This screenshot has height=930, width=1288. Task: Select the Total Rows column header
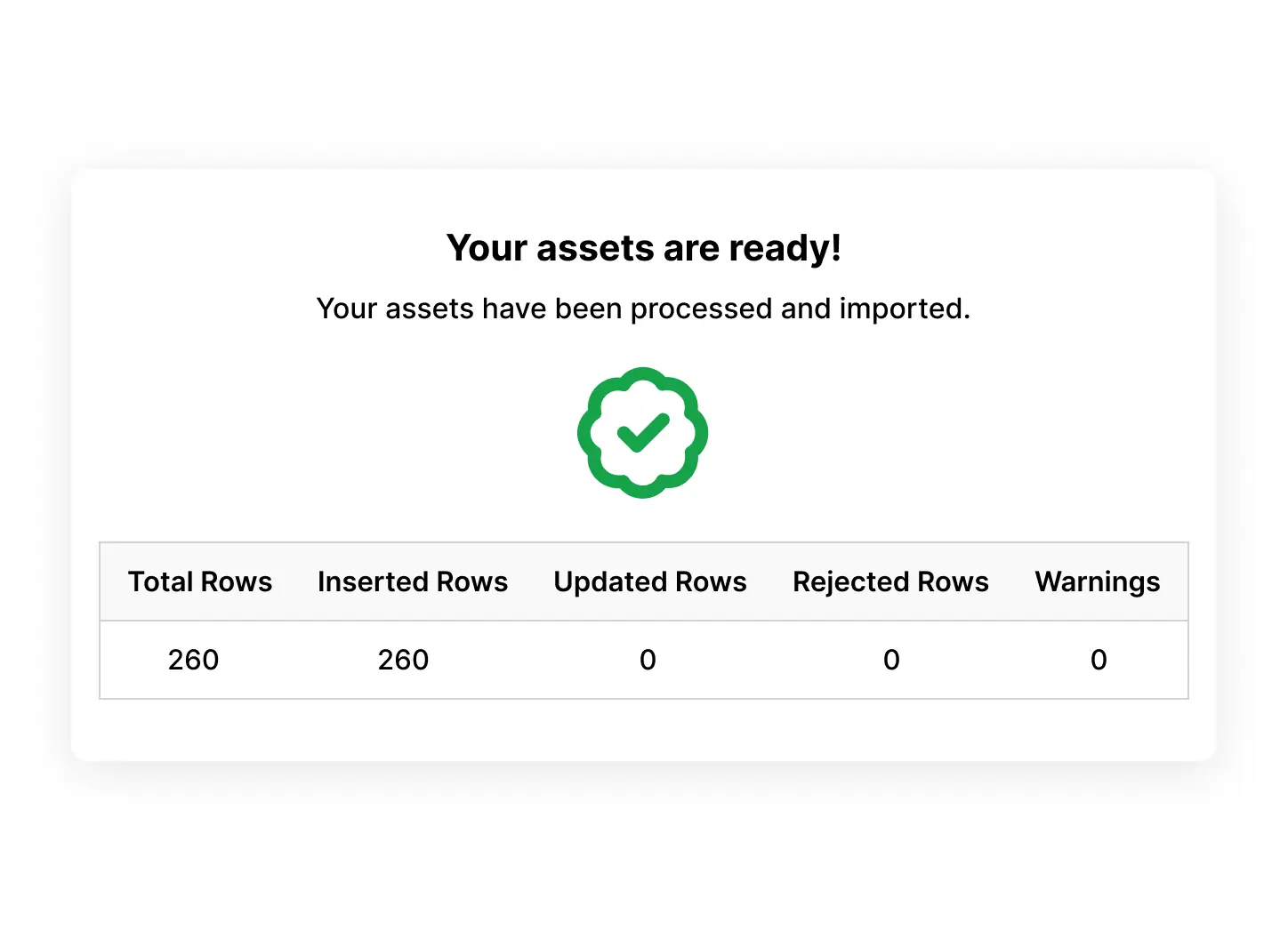(x=200, y=581)
